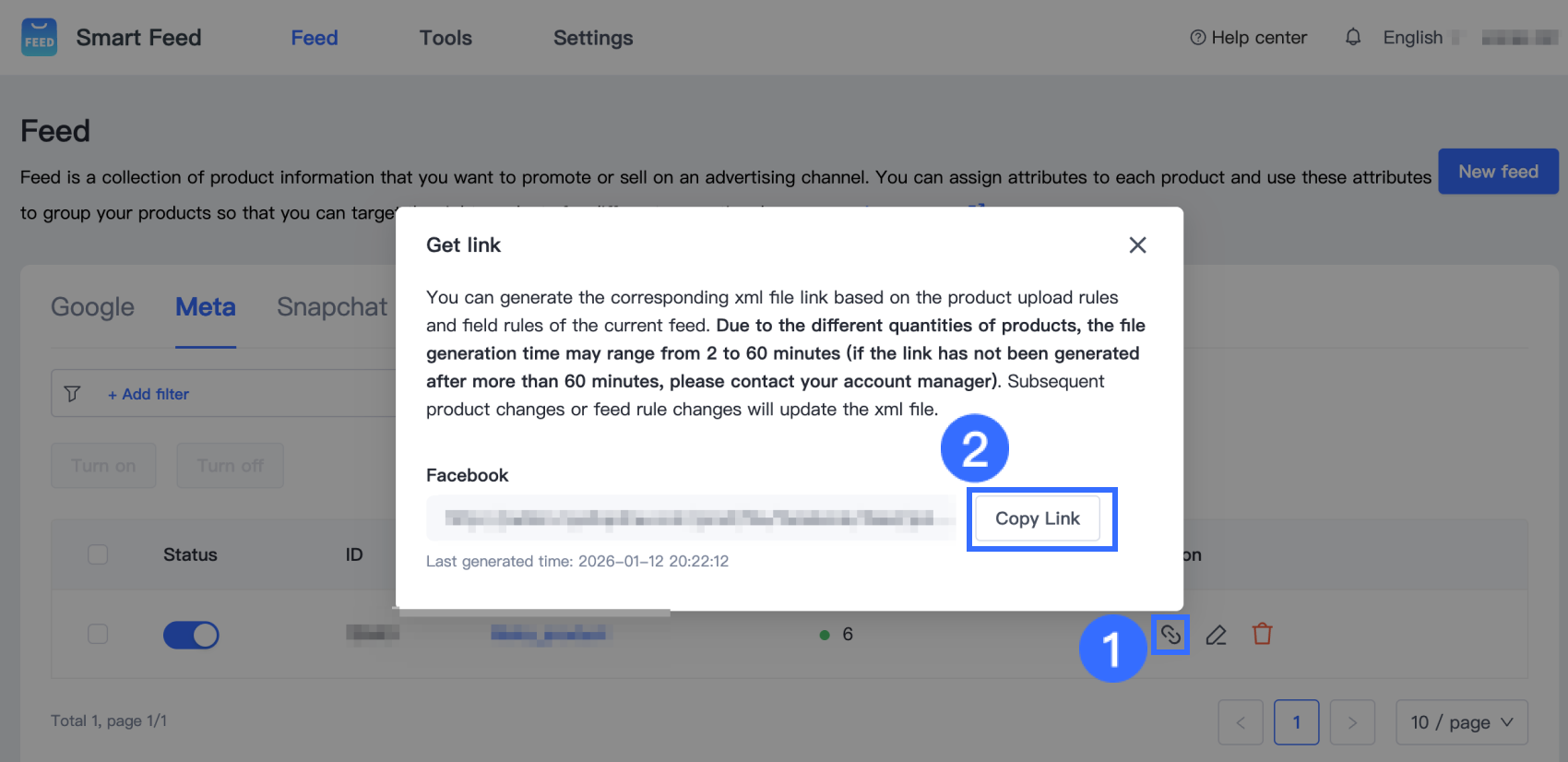Image resolution: width=1568 pixels, height=762 pixels.
Task: Open the 10 / page dropdown
Action: click(x=1462, y=722)
